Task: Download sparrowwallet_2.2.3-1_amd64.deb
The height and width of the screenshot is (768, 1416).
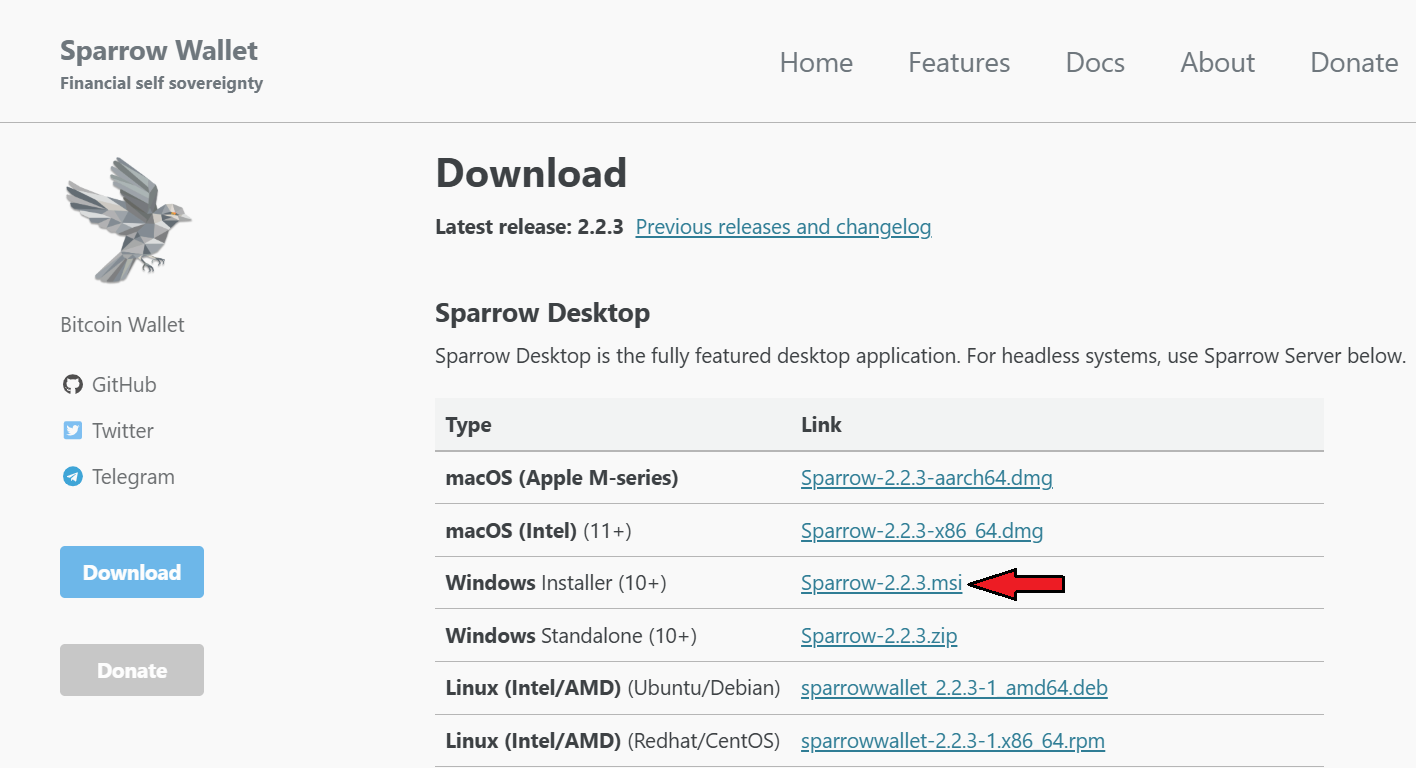Action: point(954,688)
